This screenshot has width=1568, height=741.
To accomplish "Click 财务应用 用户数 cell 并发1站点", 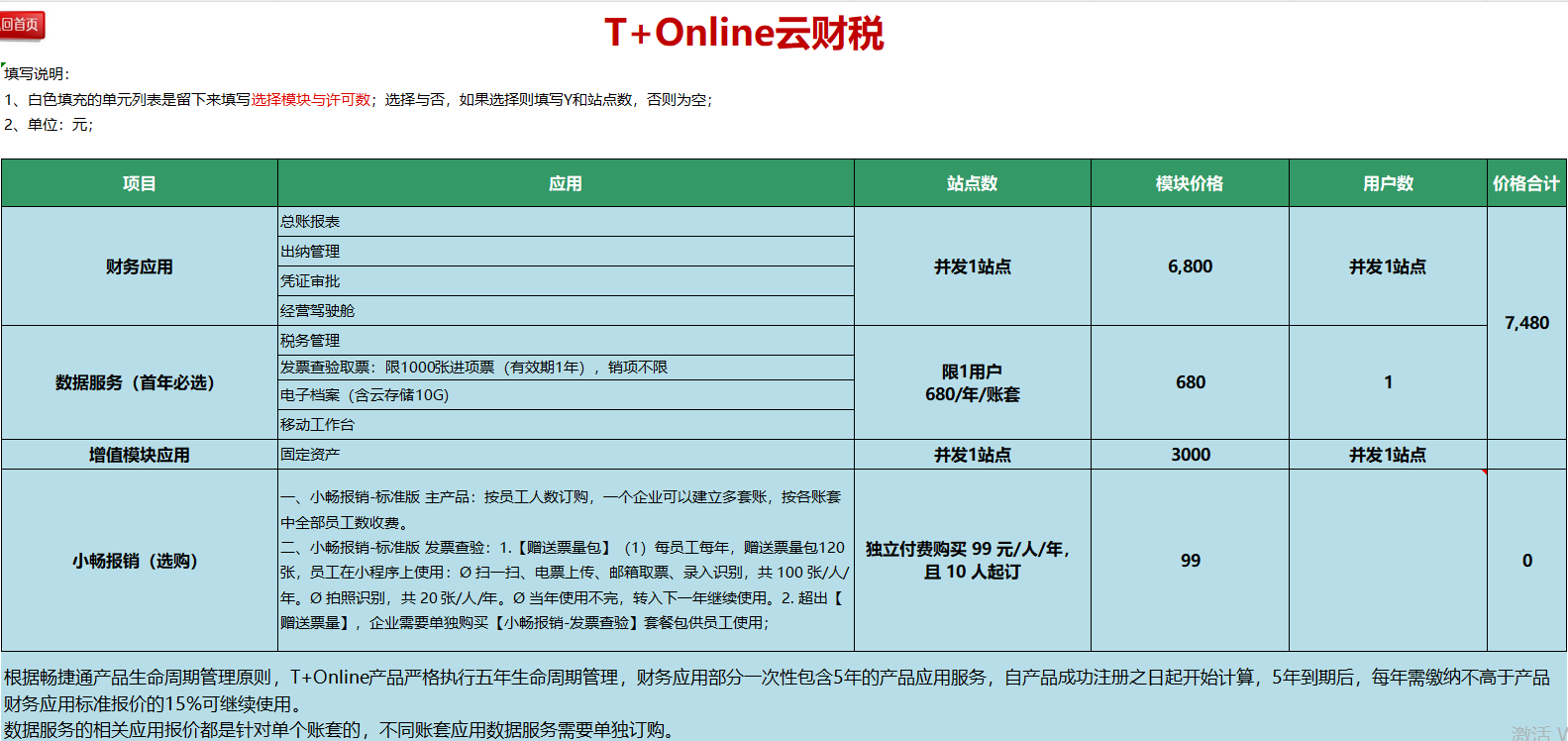I will point(1388,266).
